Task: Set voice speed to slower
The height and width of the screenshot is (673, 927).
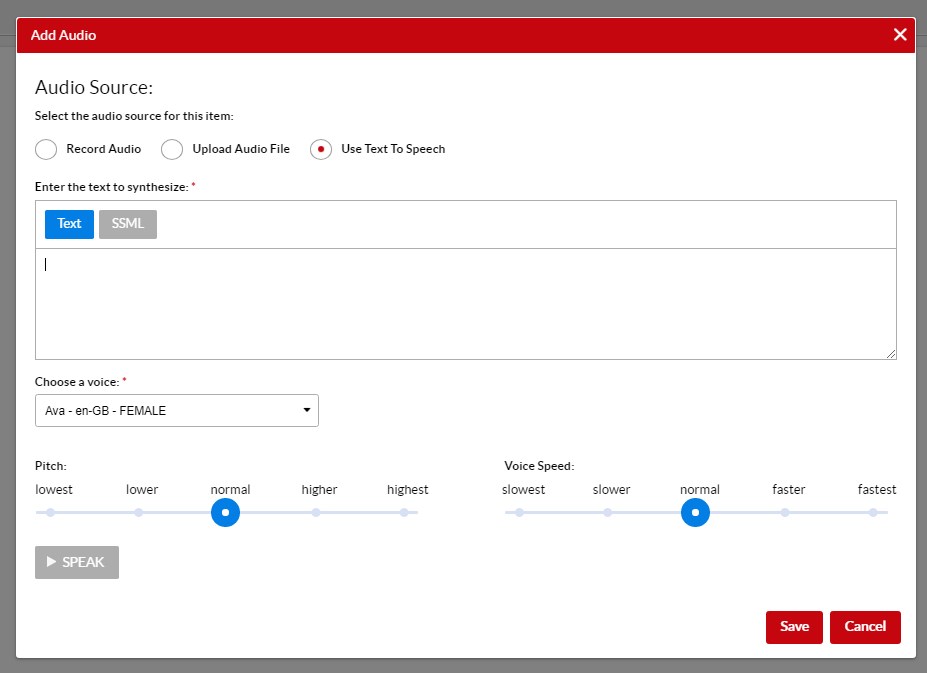Action: pyautogui.click(x=608, y=512)
